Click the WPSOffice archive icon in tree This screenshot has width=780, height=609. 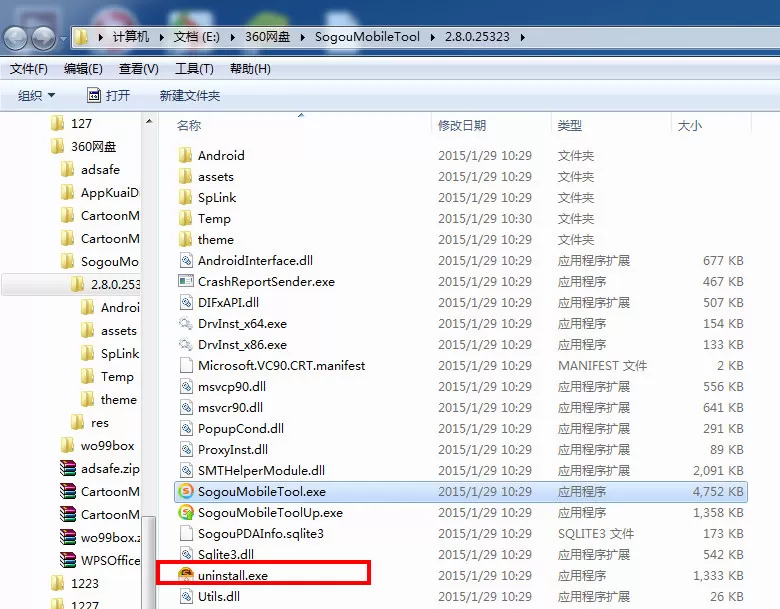point(68,560)
